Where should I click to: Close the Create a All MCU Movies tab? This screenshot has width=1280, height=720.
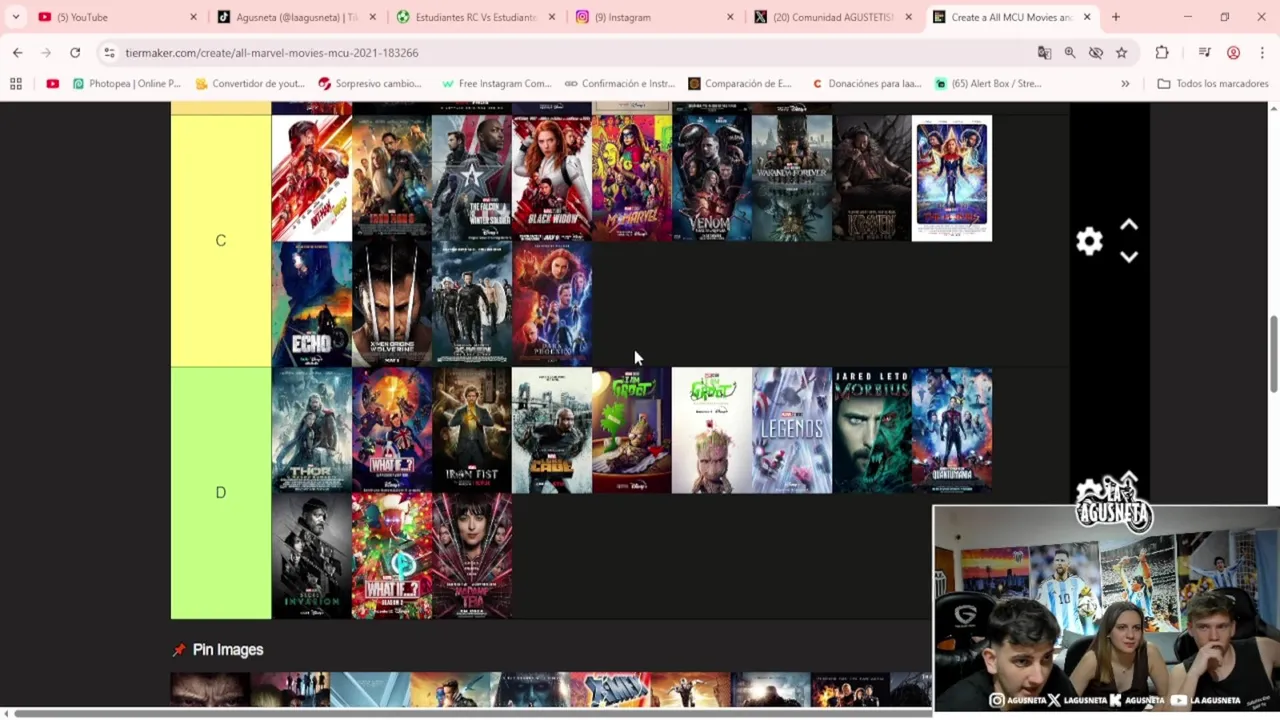click(x=1086, y=17)
